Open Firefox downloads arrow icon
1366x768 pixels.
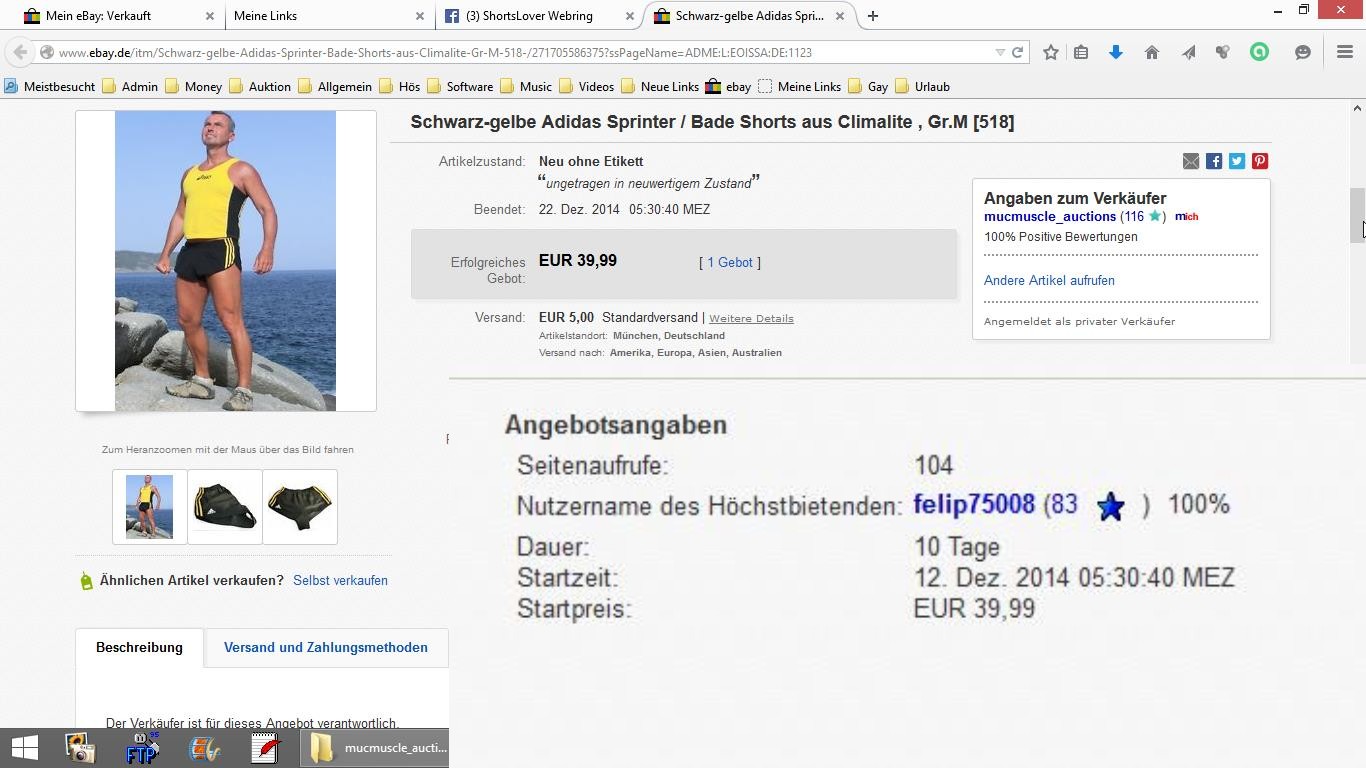point(1115,53)
